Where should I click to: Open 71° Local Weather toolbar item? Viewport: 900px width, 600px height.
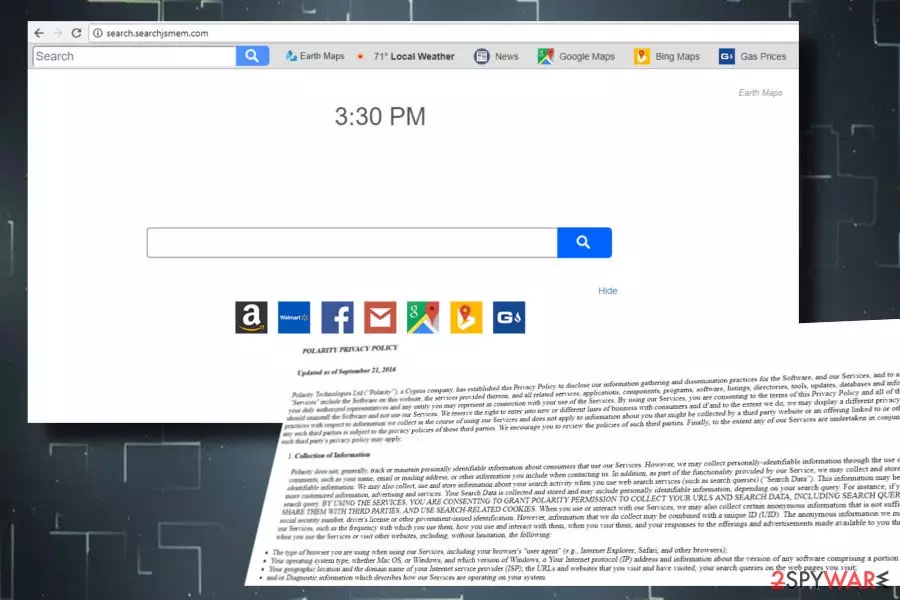[406, 56]
